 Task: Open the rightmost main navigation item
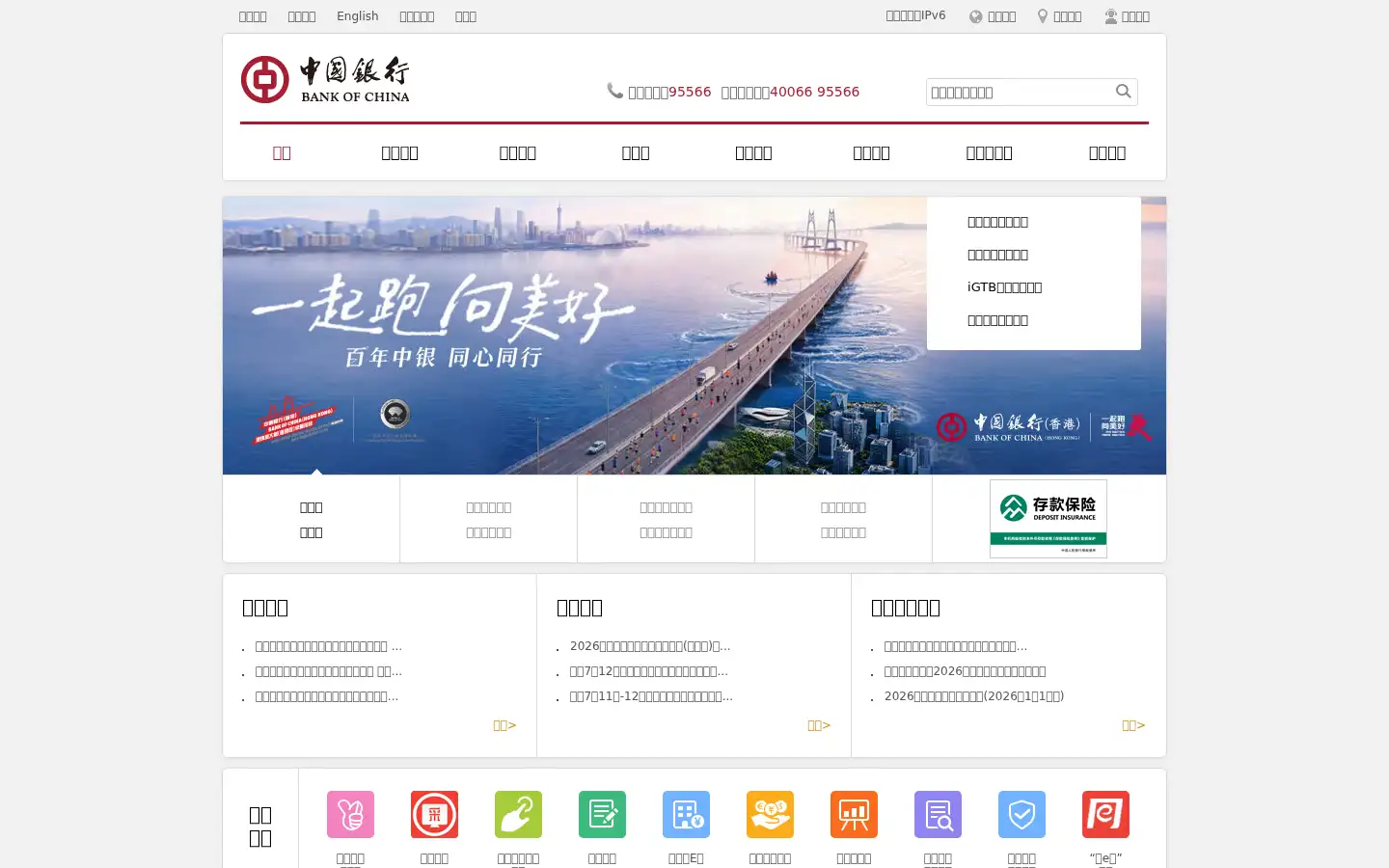[1107, 152]
